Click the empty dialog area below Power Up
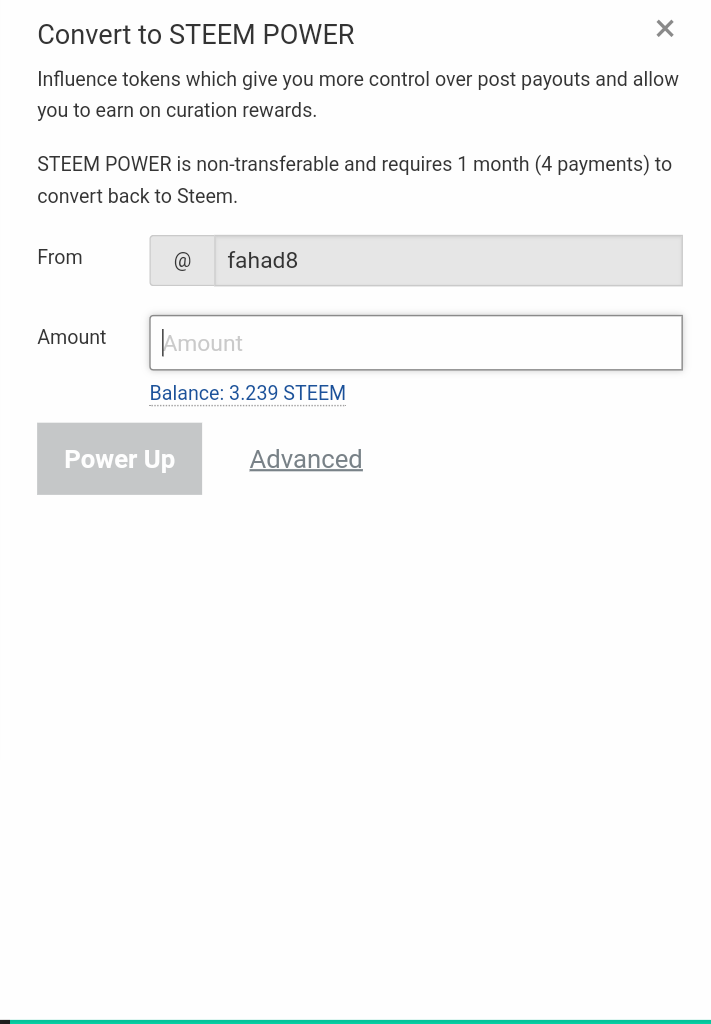Screen dimensions: 711x1024 pos(355,751)
